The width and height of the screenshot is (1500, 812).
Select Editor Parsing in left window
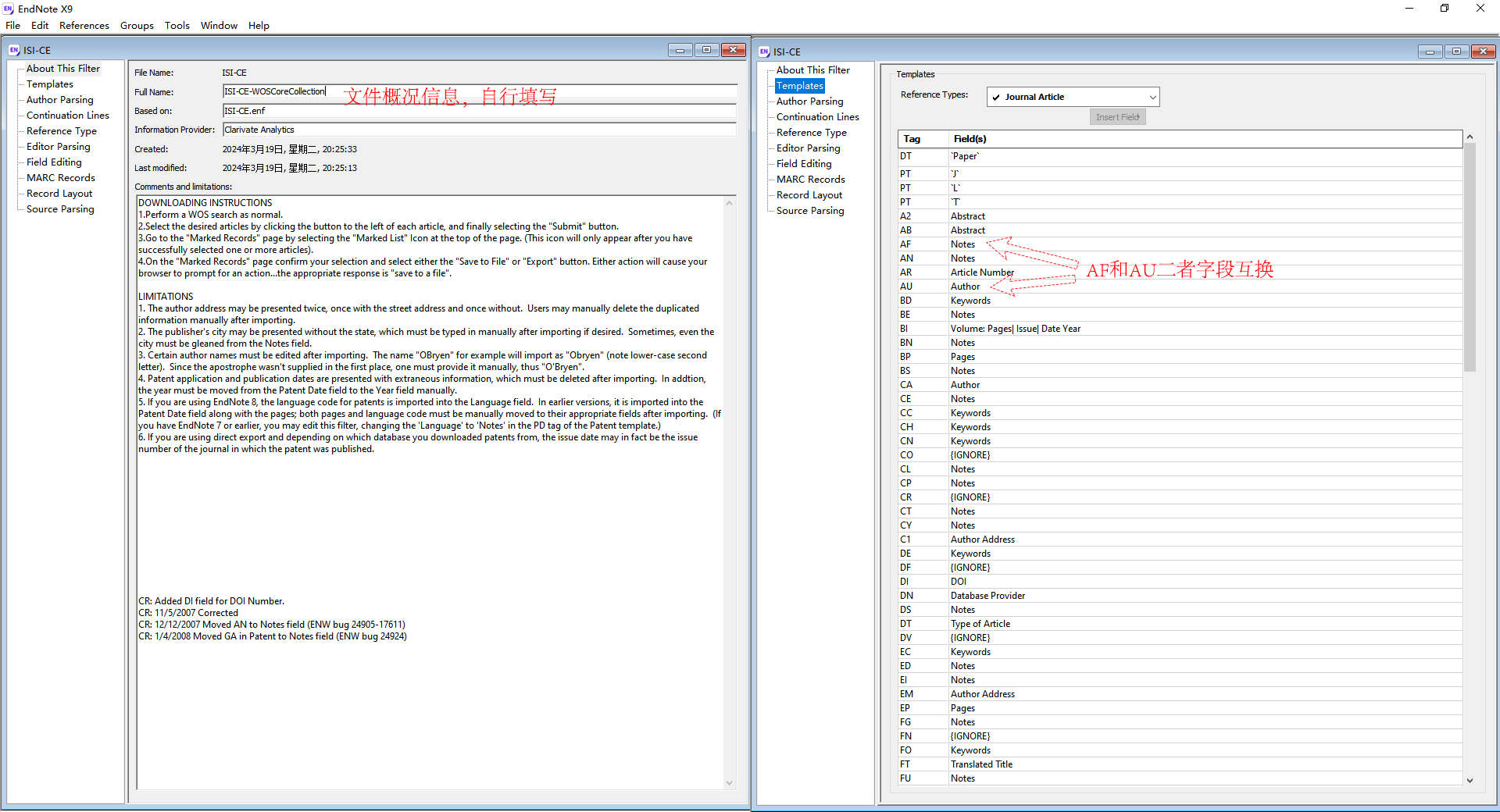coord(59,147)
